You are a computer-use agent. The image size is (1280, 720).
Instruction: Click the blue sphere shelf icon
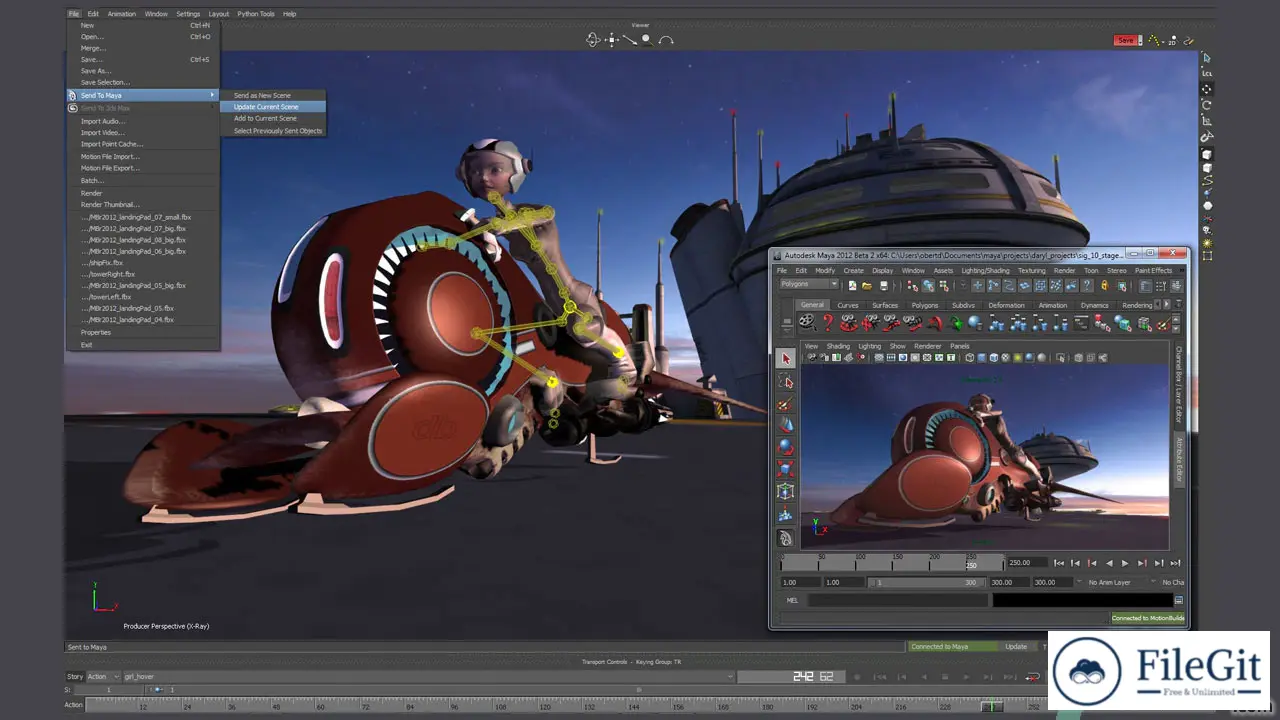975,322
